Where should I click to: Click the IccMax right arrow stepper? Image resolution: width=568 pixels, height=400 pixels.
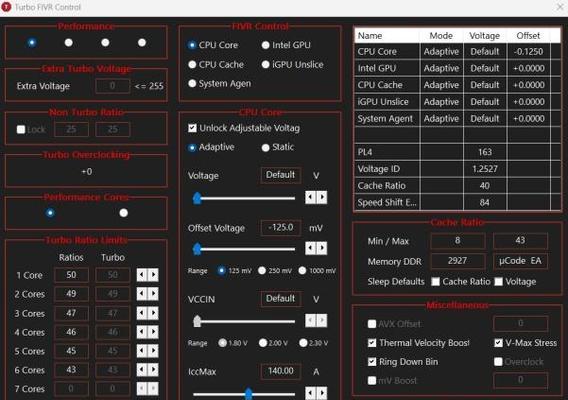tap(322, 393)
